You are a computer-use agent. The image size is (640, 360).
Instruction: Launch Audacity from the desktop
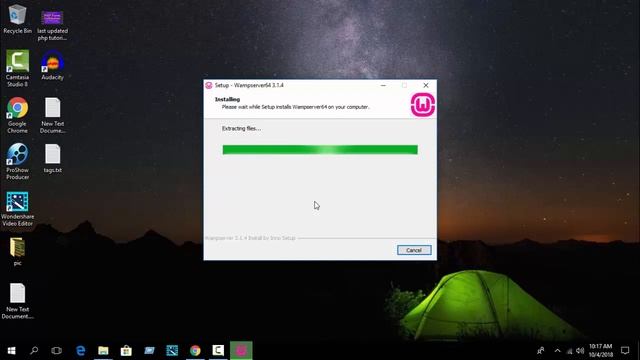52,65
